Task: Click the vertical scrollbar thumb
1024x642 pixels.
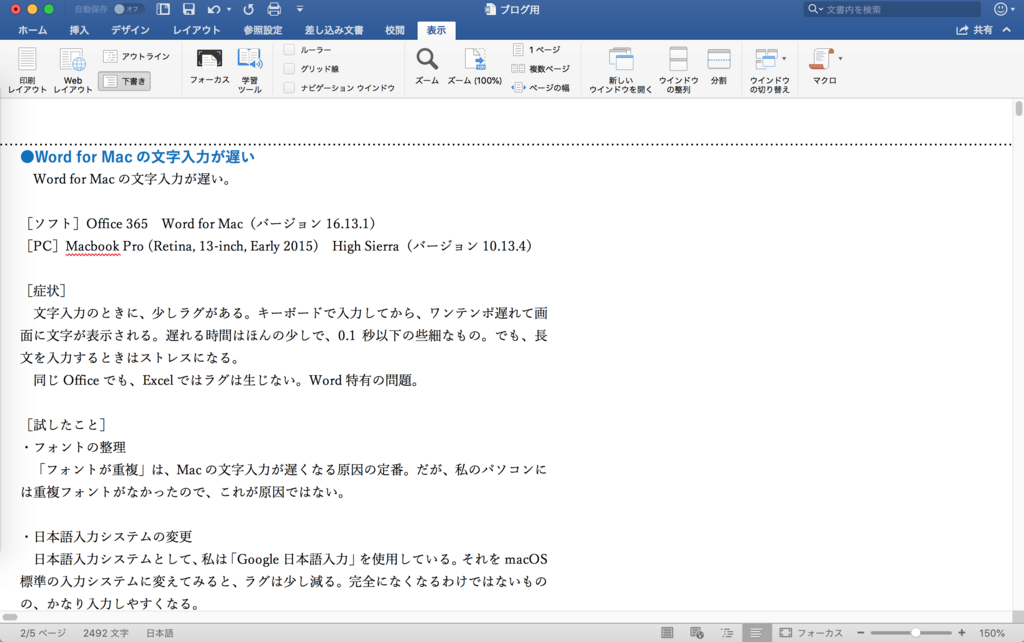Action: [1018, 108]
